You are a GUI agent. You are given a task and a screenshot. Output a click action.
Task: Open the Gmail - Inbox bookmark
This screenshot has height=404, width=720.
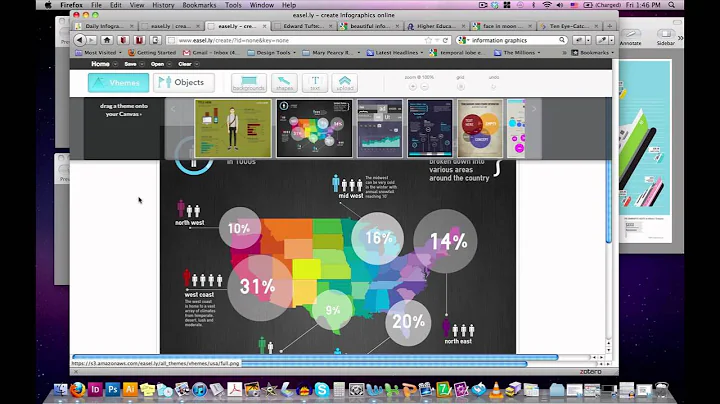[211, 53]
